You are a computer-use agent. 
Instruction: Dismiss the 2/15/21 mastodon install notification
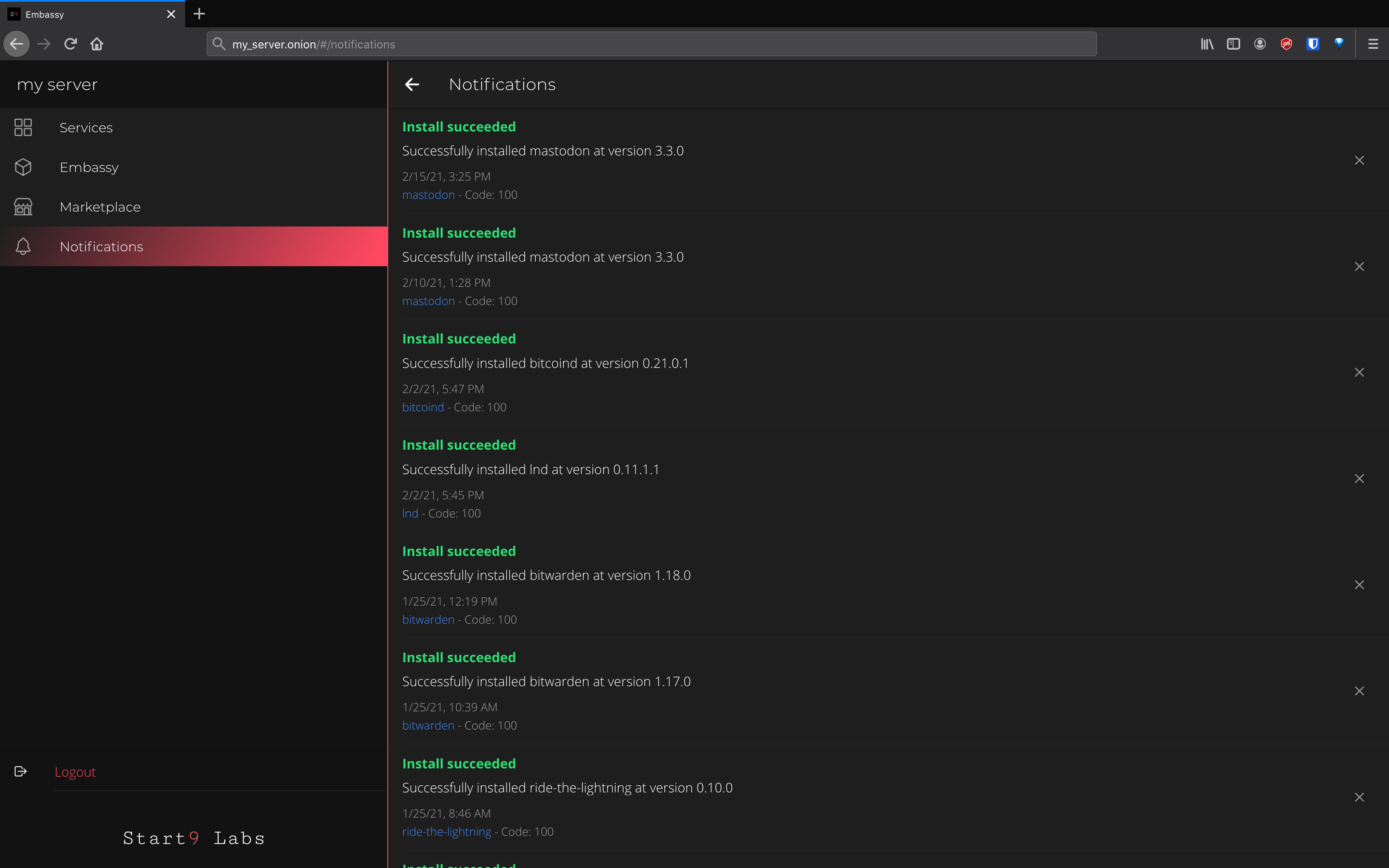click(x=1359, y=160)
